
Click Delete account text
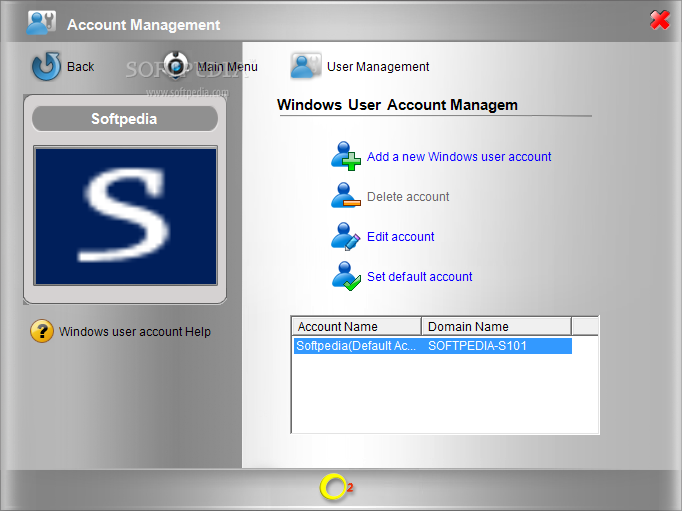[408, 197]
